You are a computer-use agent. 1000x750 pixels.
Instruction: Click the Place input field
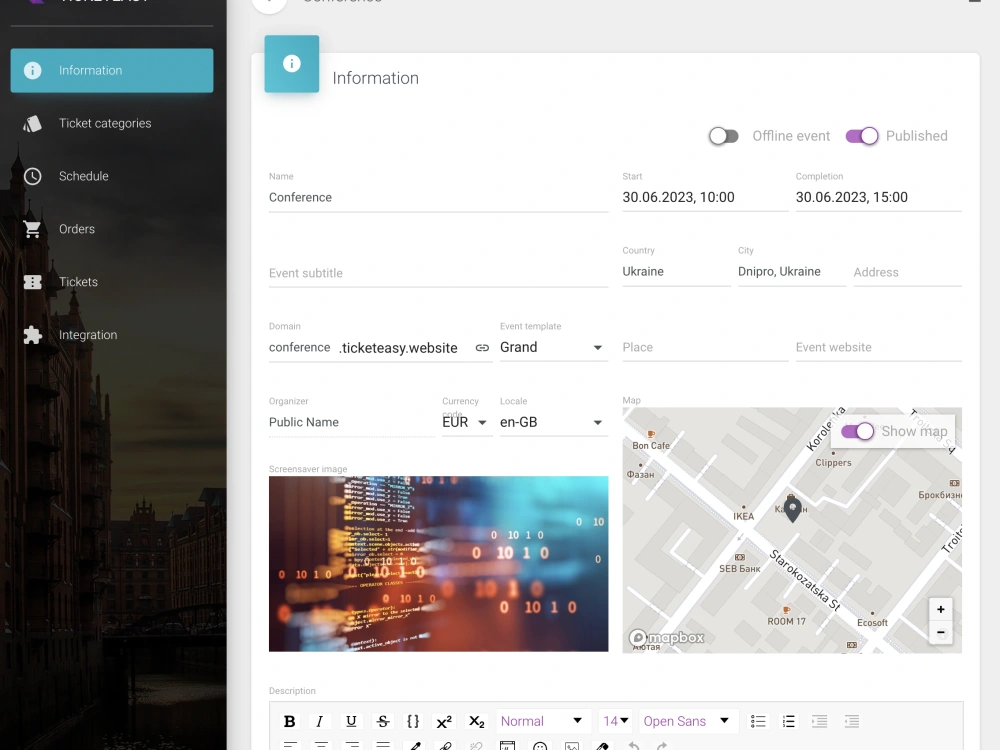[705, 348]
